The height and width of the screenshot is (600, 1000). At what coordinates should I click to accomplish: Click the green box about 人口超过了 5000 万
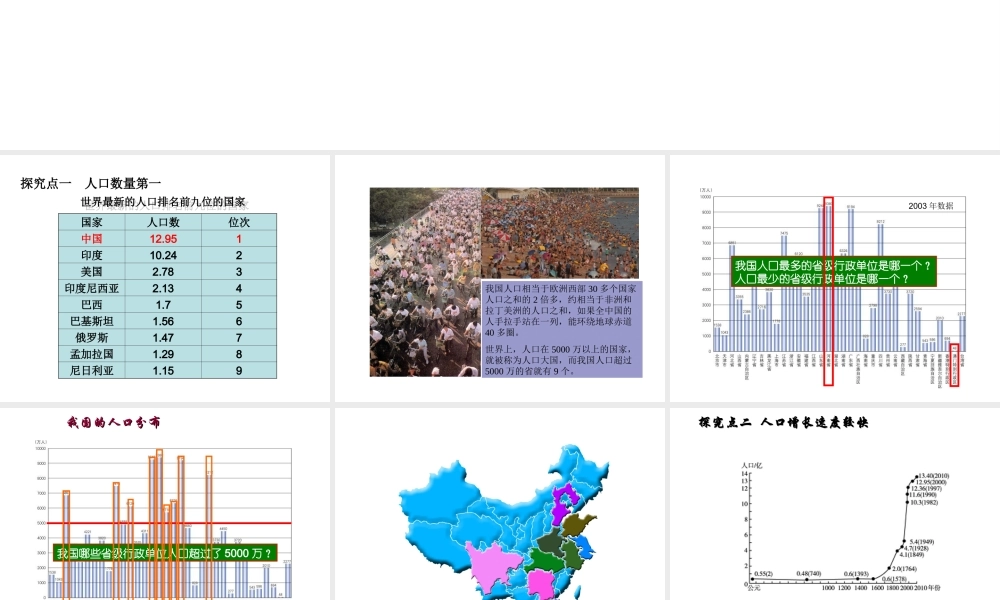pos(165,553)
